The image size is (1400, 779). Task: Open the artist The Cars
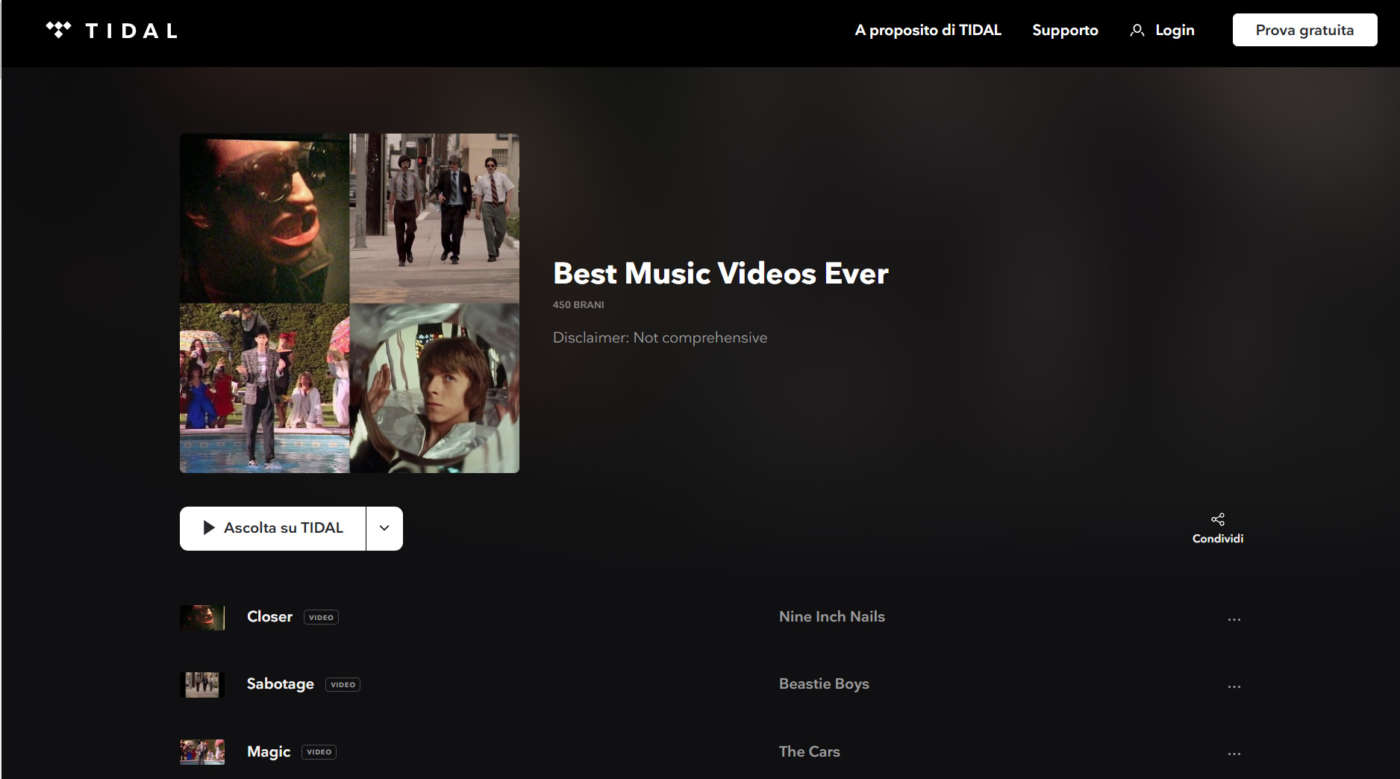[x=810, y=752]
